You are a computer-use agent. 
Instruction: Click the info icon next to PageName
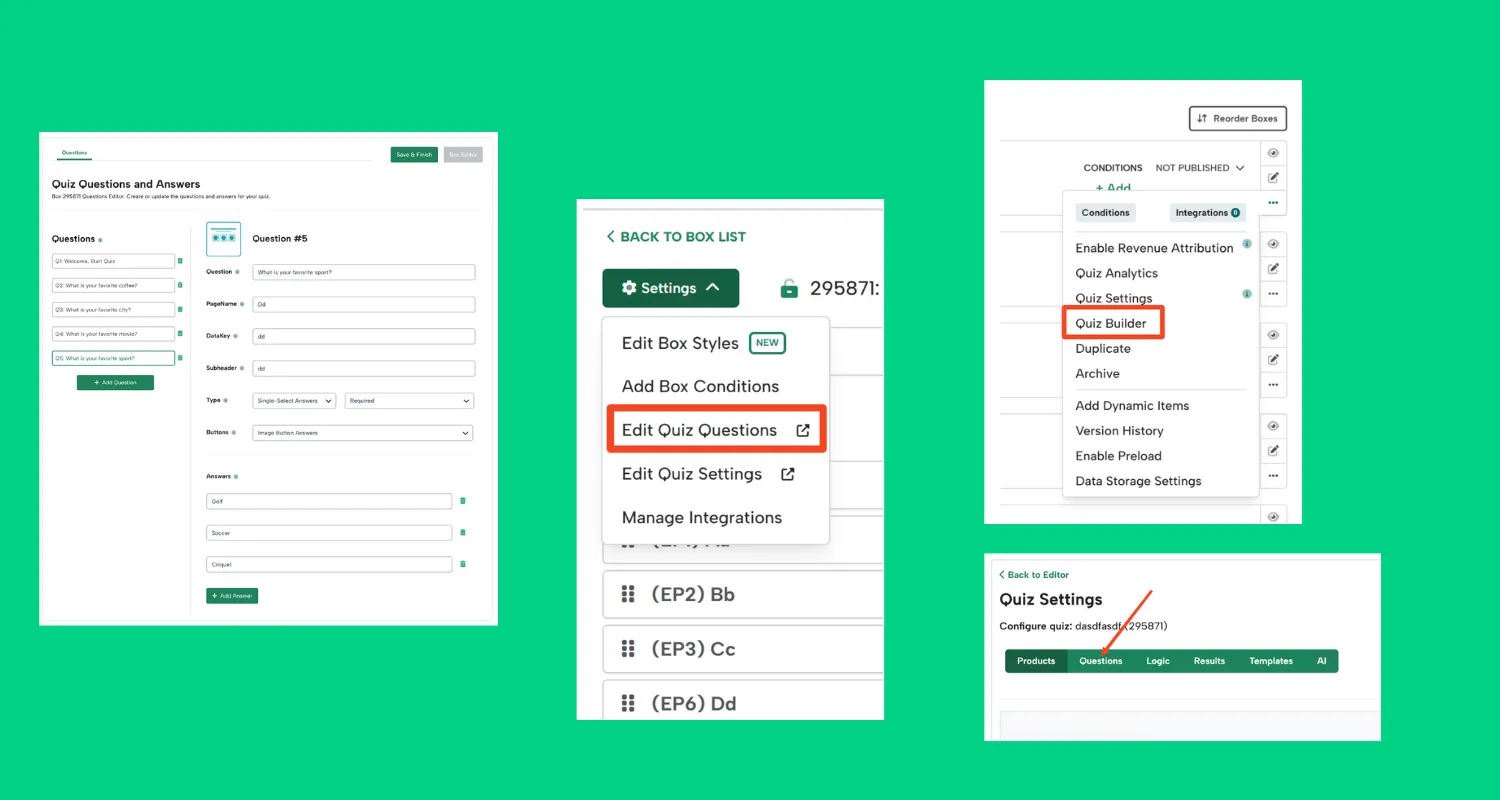point(242,304)
